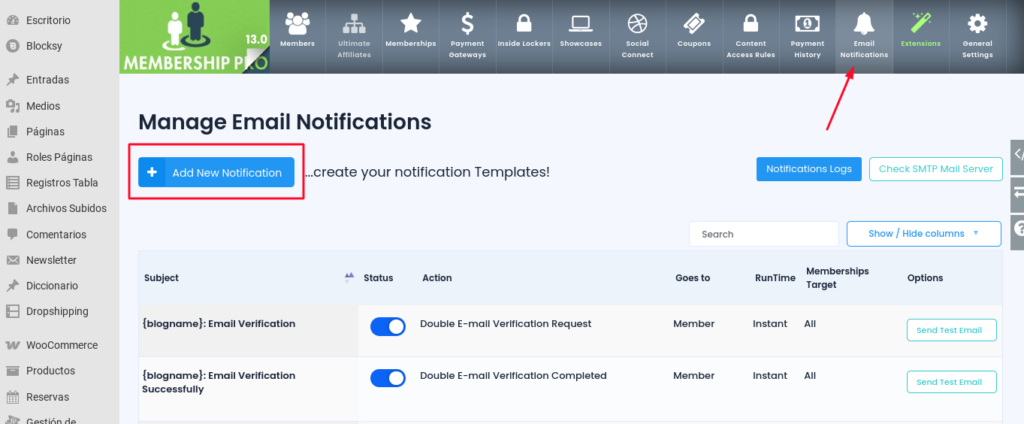The width and height of the screenshot is (1024, 424).
Task: Click the Blocksy sidebar icon
Action: (x=12, y=46)
